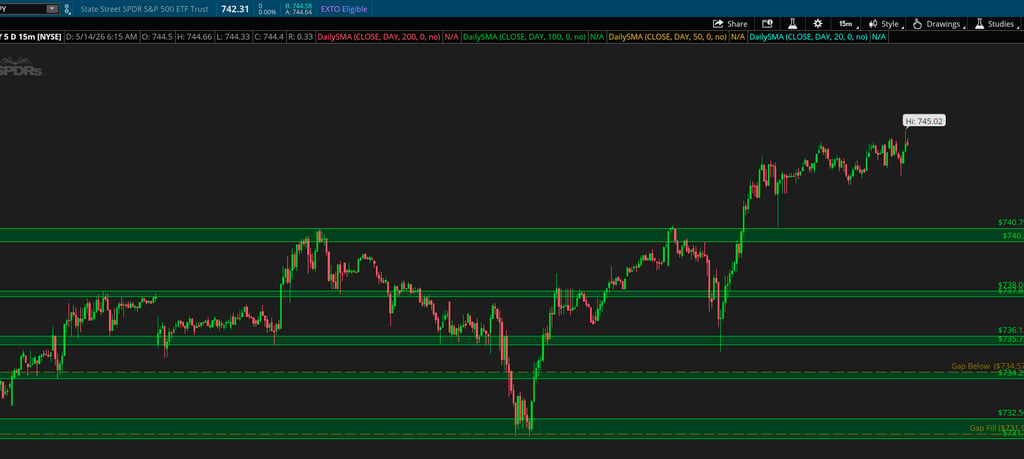
Task: Click the symbol link chain icon
Action: click(x=67, y=9)
